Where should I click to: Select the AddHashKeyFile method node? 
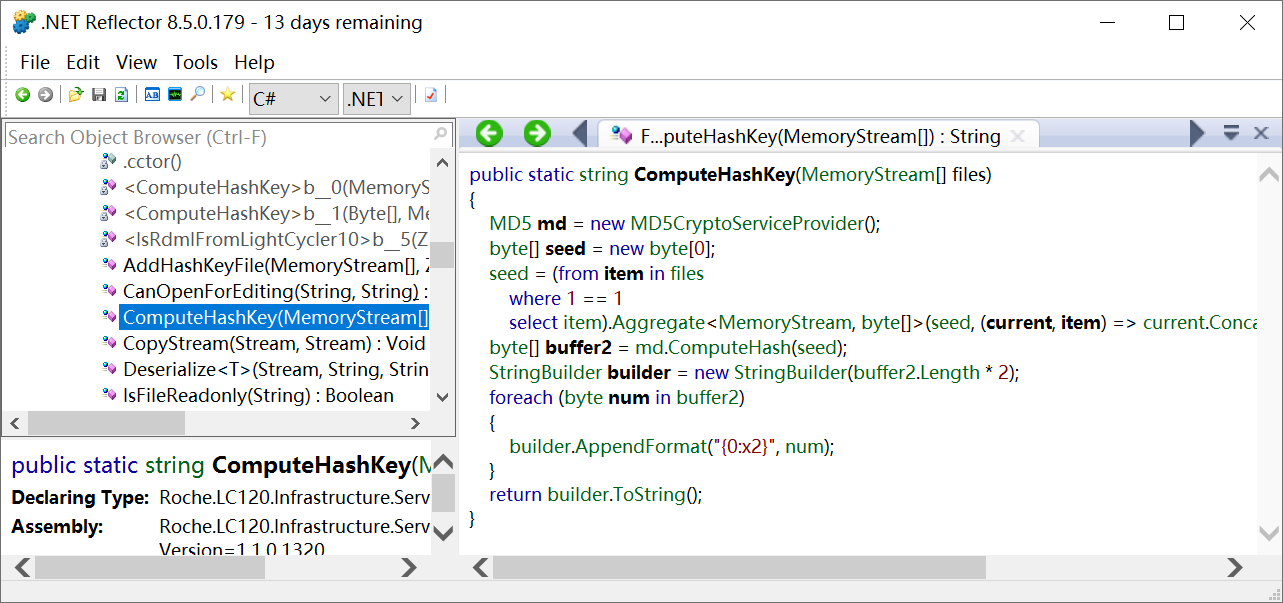[x=276, y=265]
